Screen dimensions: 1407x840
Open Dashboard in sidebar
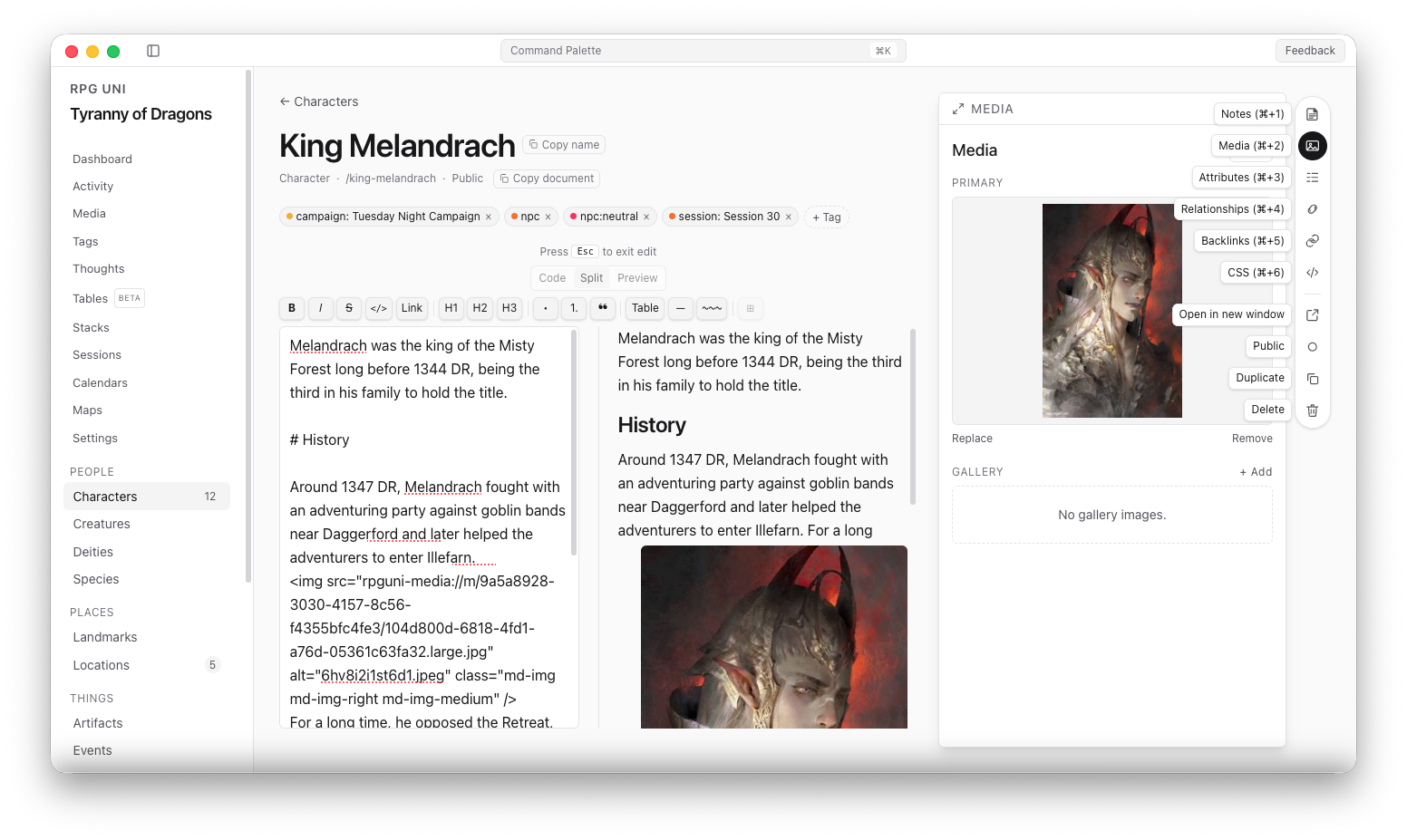(102, 159)
